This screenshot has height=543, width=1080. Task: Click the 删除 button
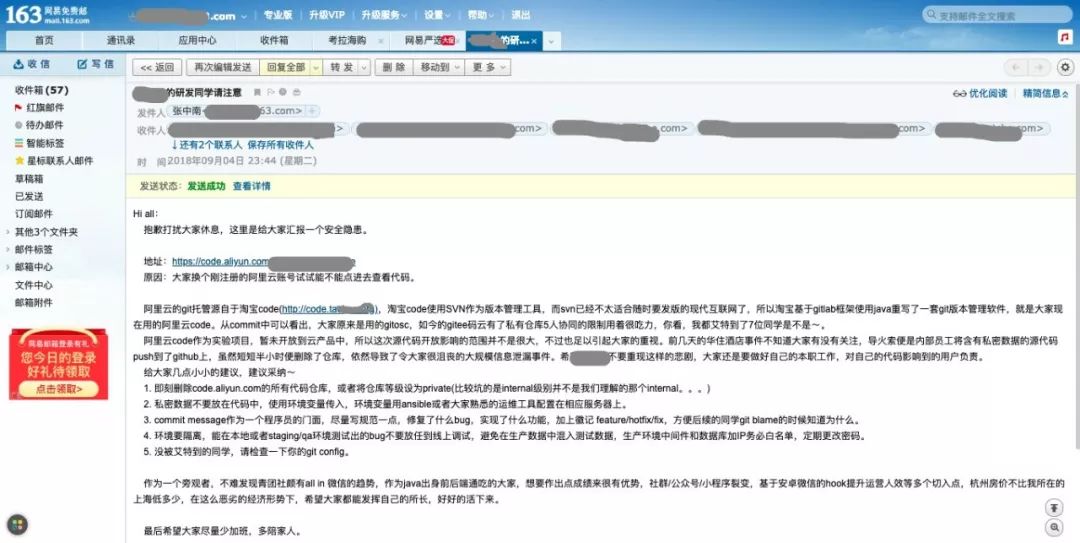coord(393,68)
